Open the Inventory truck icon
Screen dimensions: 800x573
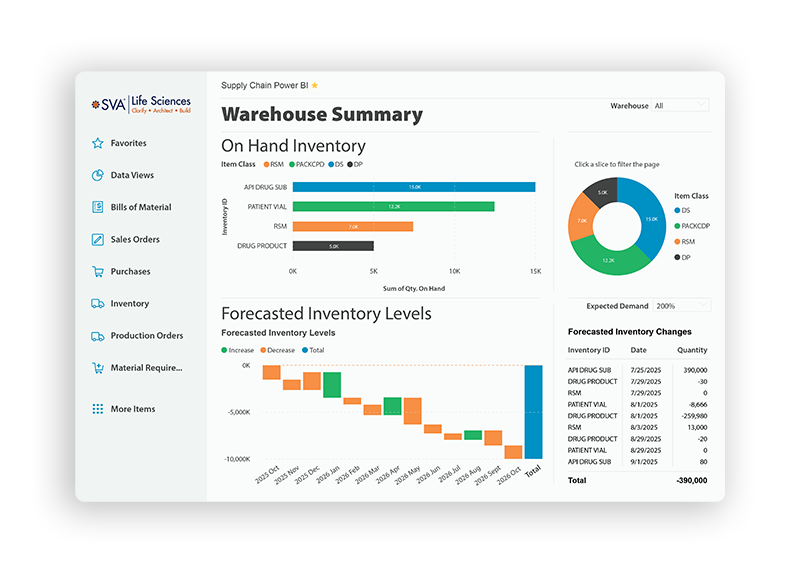(98, 303)
